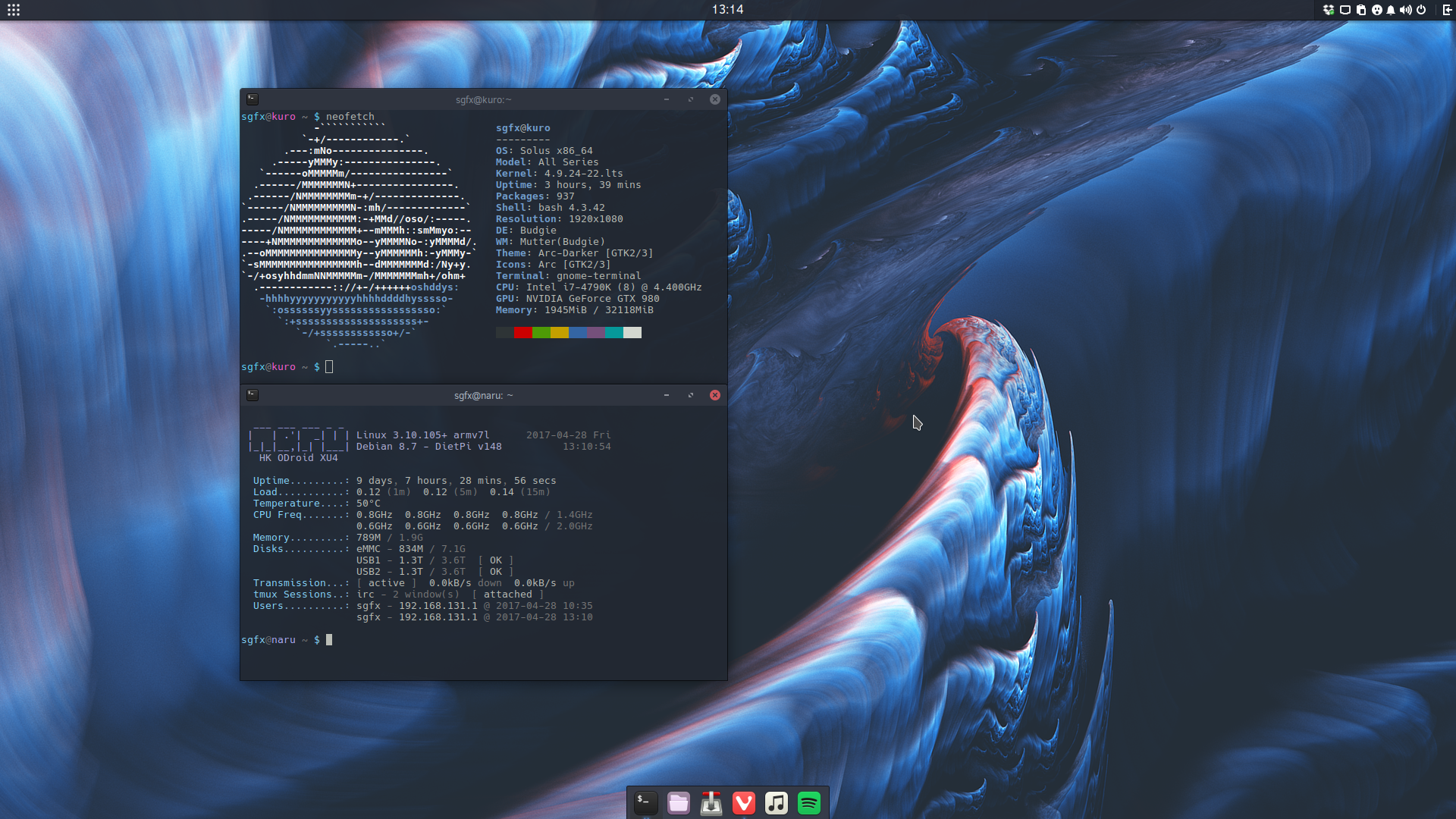
Task: Click the red swatch in neofetch palette
Action: pos(522,332)
